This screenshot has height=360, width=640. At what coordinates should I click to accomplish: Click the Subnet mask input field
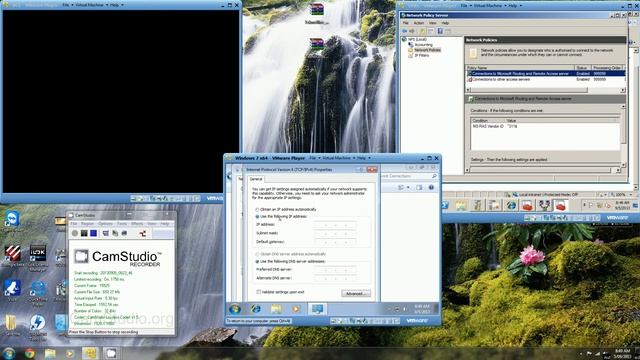point(336,233)
